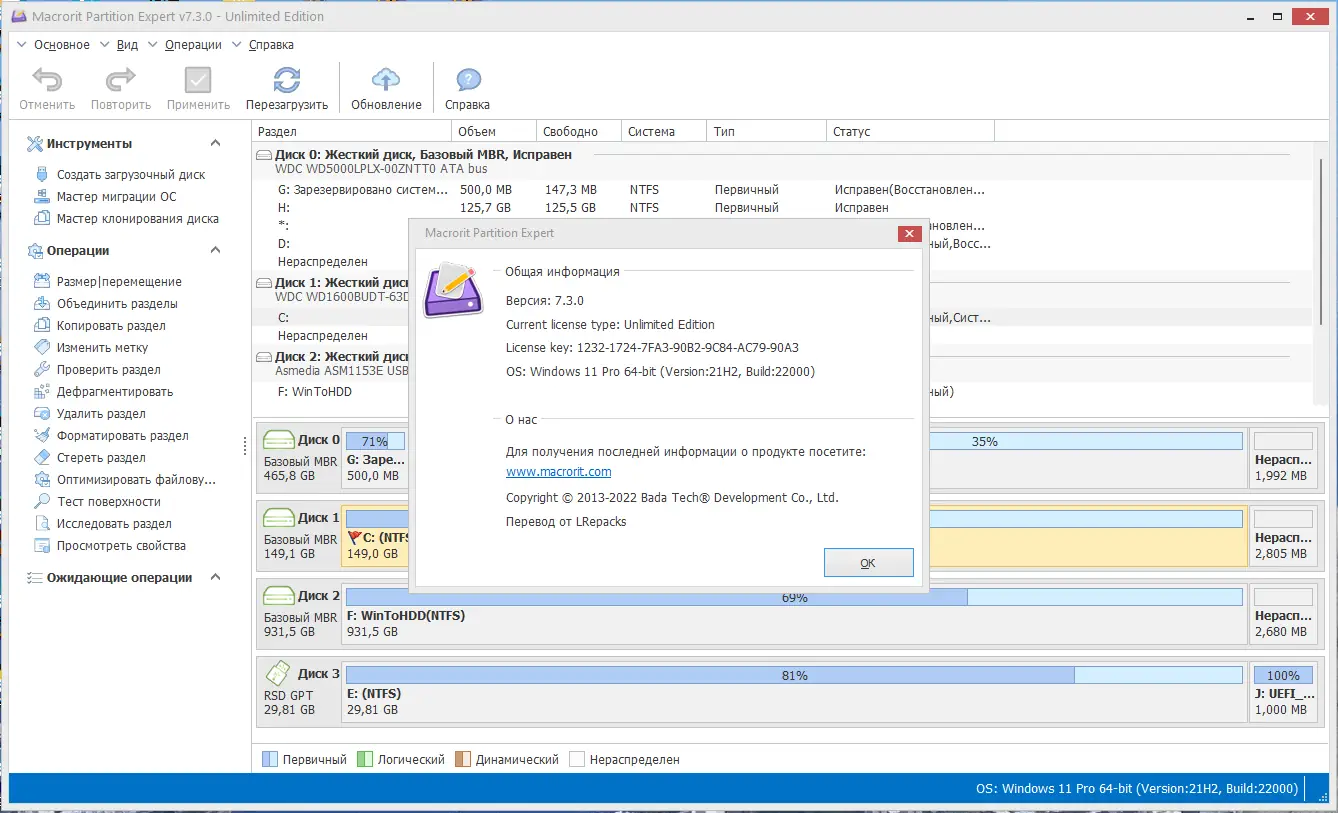1338x813 pixels.
Task: Click the OS version text in the status bar
Action: (1137, 789)
